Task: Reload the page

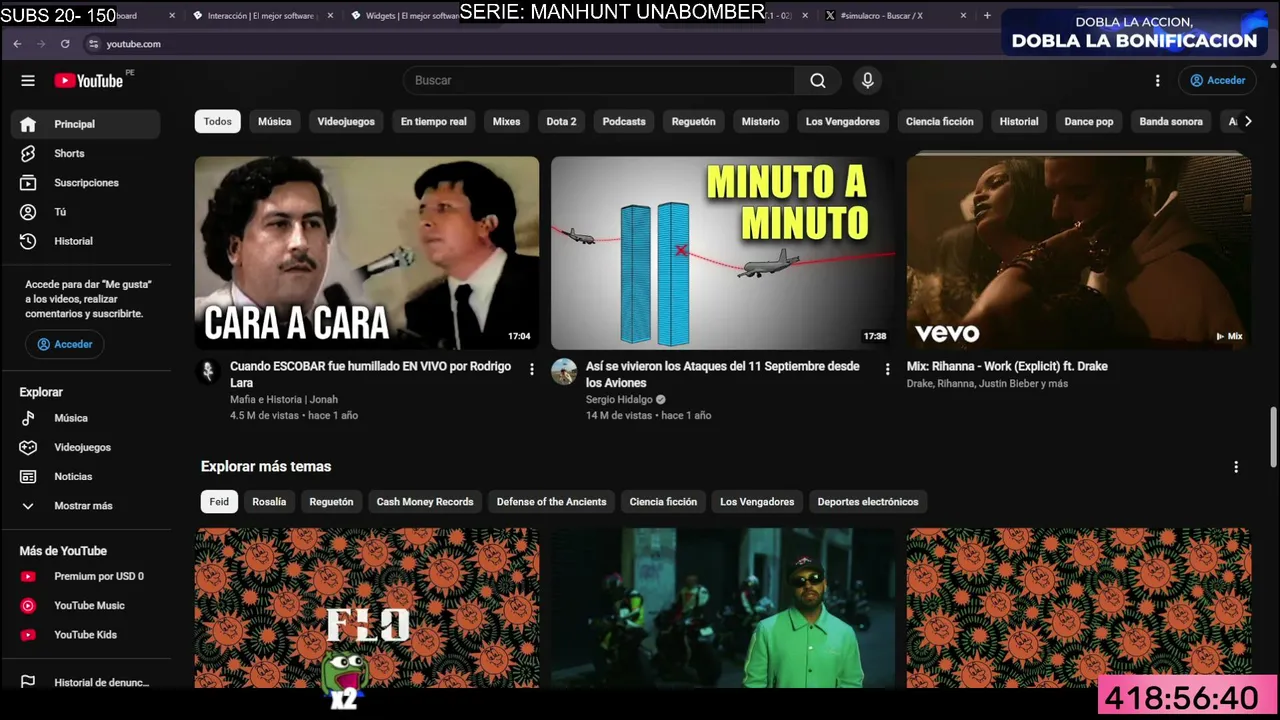Action: pos(65,44)
